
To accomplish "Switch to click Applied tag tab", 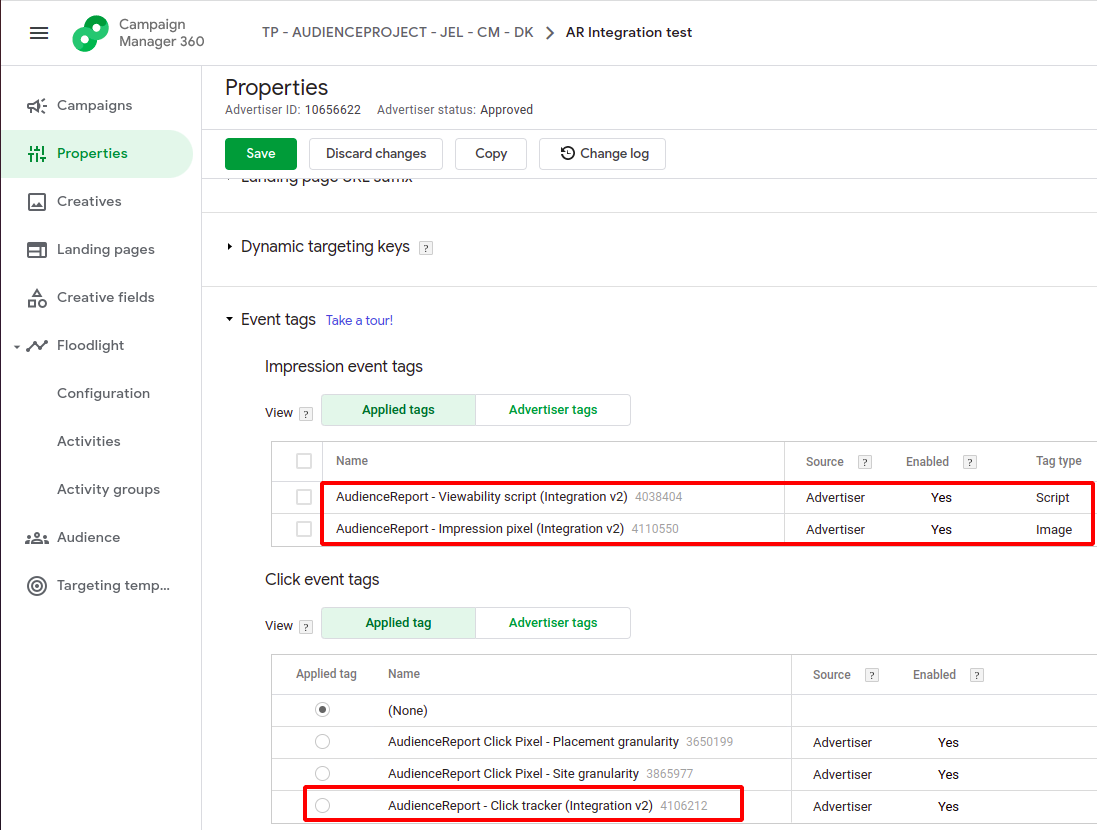I will (398, 623).
